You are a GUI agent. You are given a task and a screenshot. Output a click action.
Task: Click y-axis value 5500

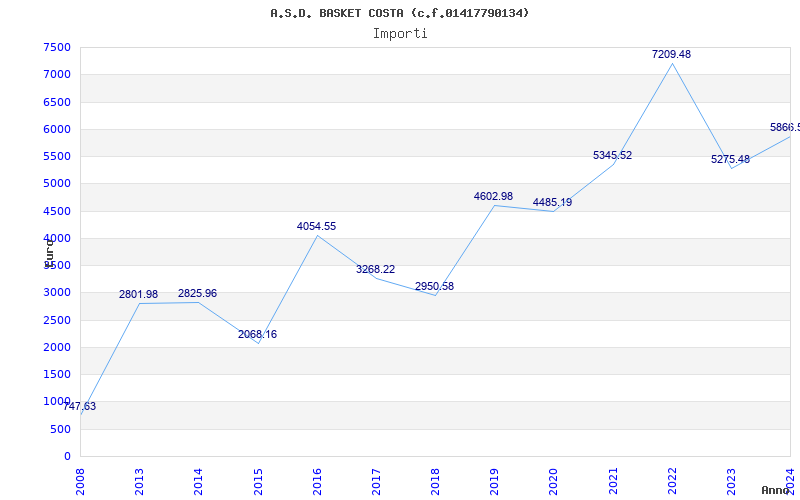click(x=57, y=156)
